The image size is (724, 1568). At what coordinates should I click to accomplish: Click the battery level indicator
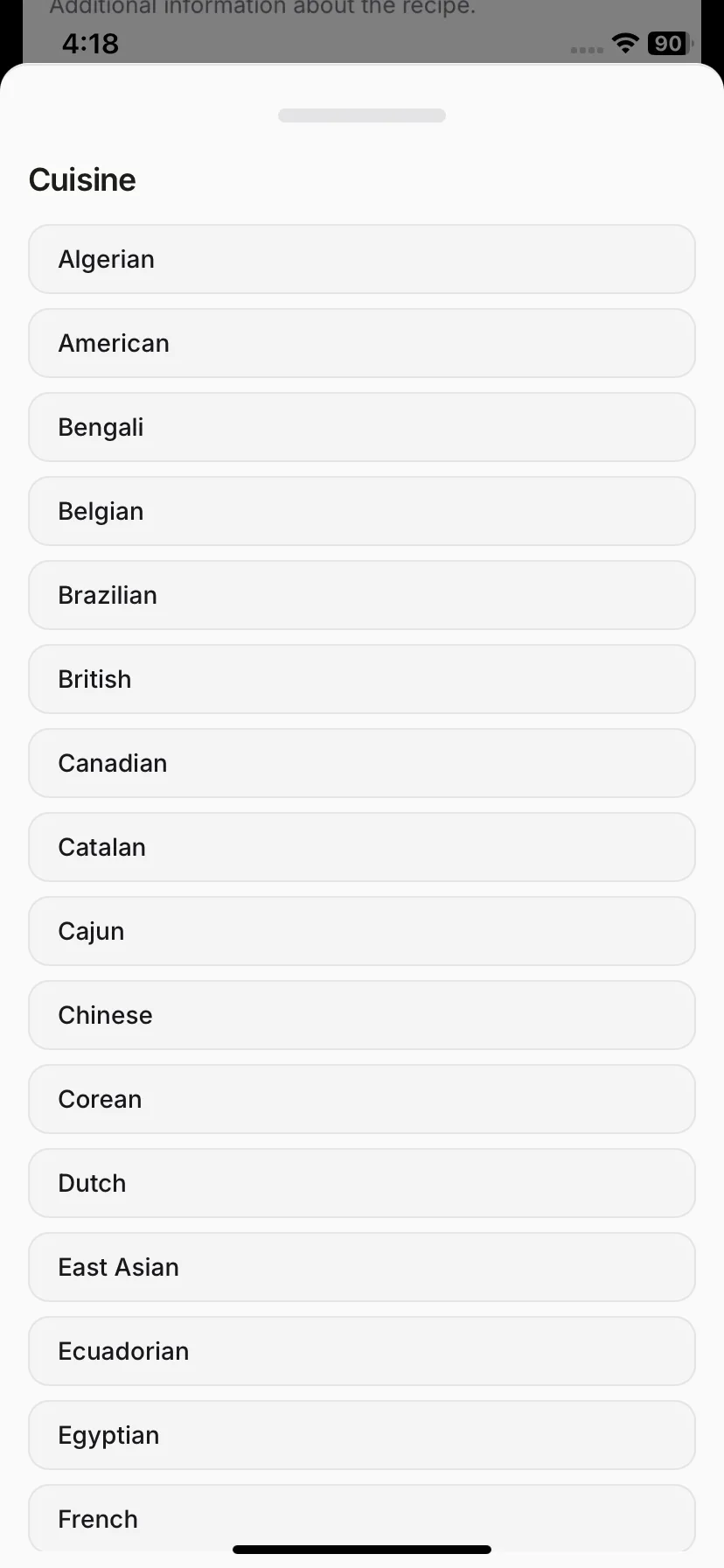[670, 43]
